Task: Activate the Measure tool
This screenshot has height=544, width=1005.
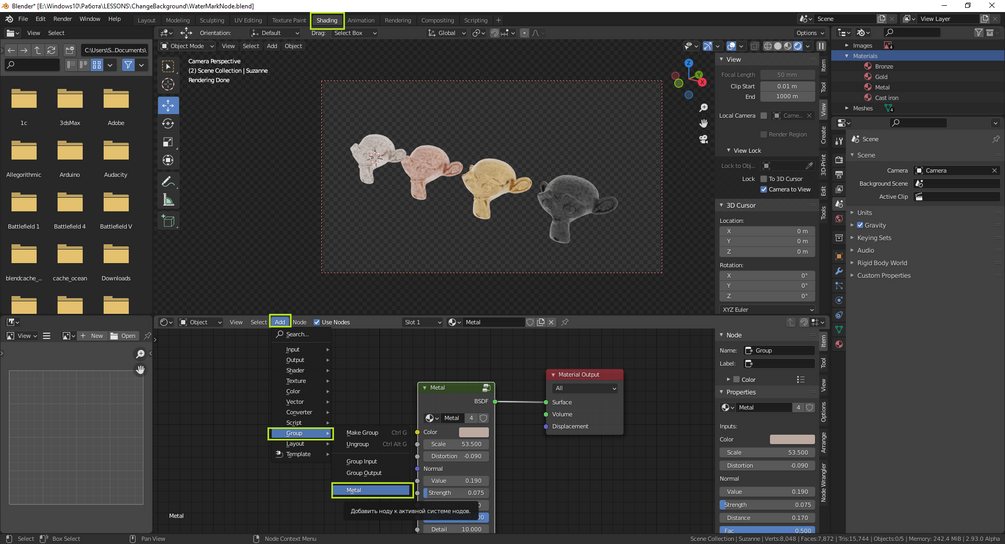Action: [168, 200]
